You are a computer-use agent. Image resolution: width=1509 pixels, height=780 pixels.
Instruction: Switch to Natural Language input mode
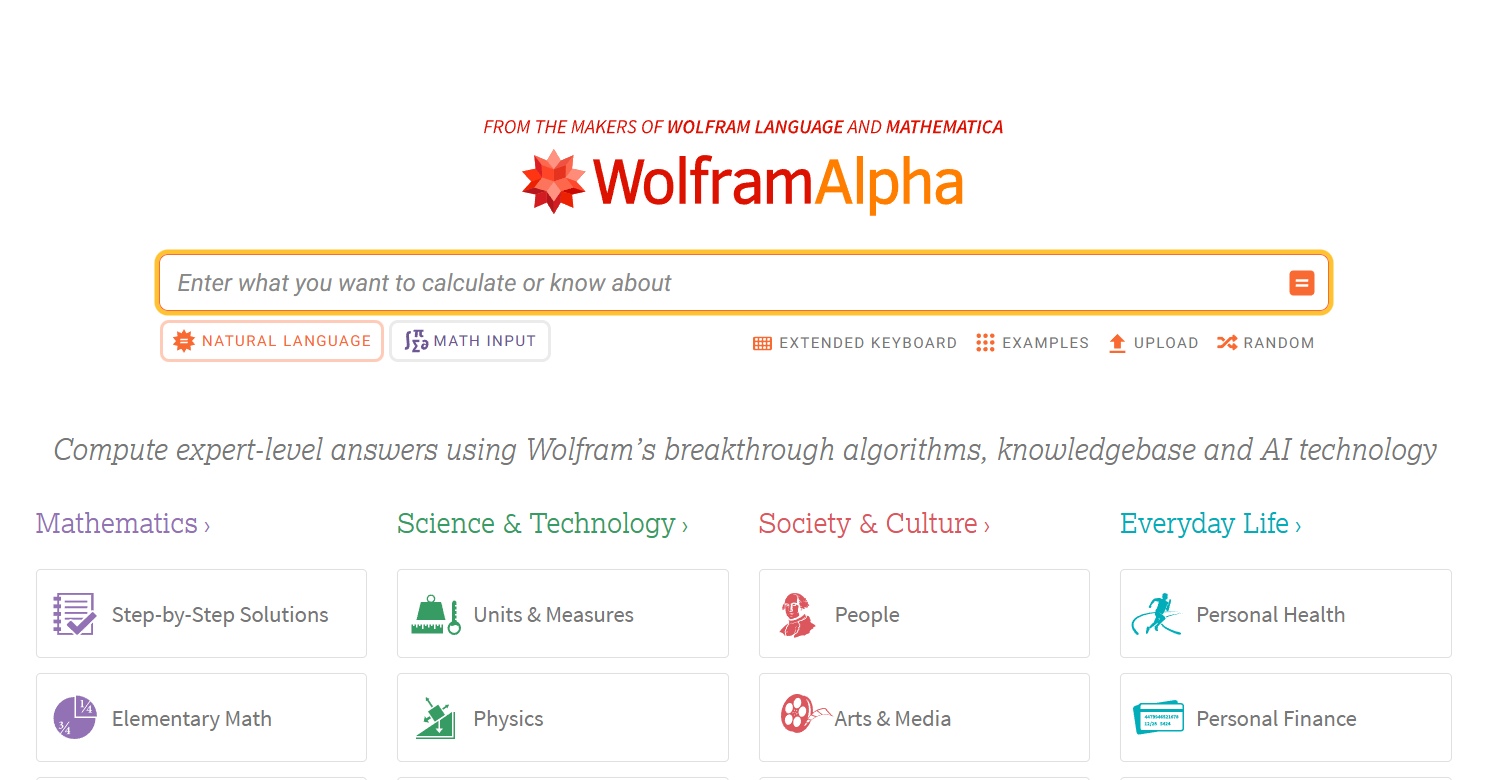point(272,341)
